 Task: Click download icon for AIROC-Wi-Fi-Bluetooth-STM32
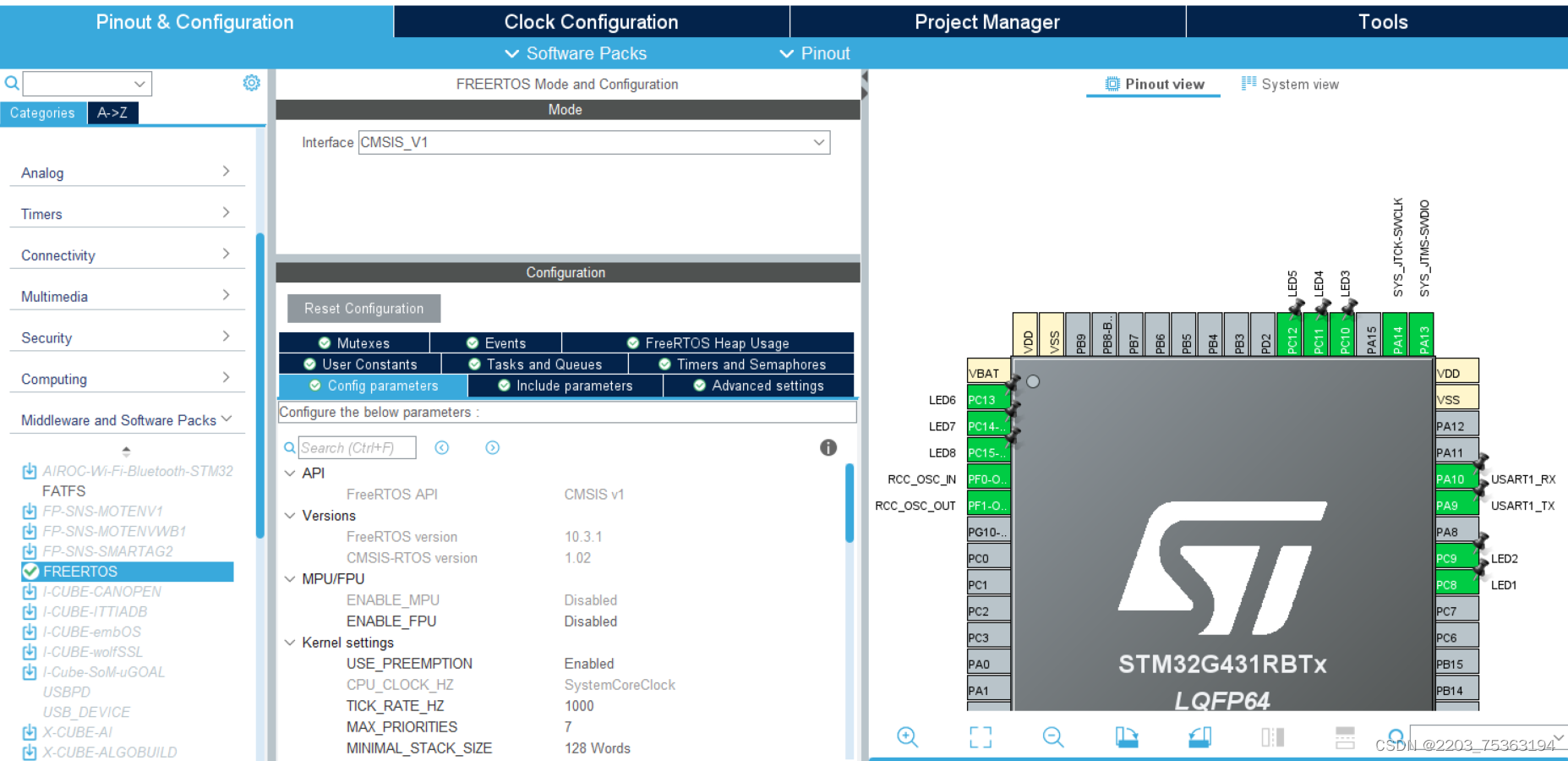(30, 471)
